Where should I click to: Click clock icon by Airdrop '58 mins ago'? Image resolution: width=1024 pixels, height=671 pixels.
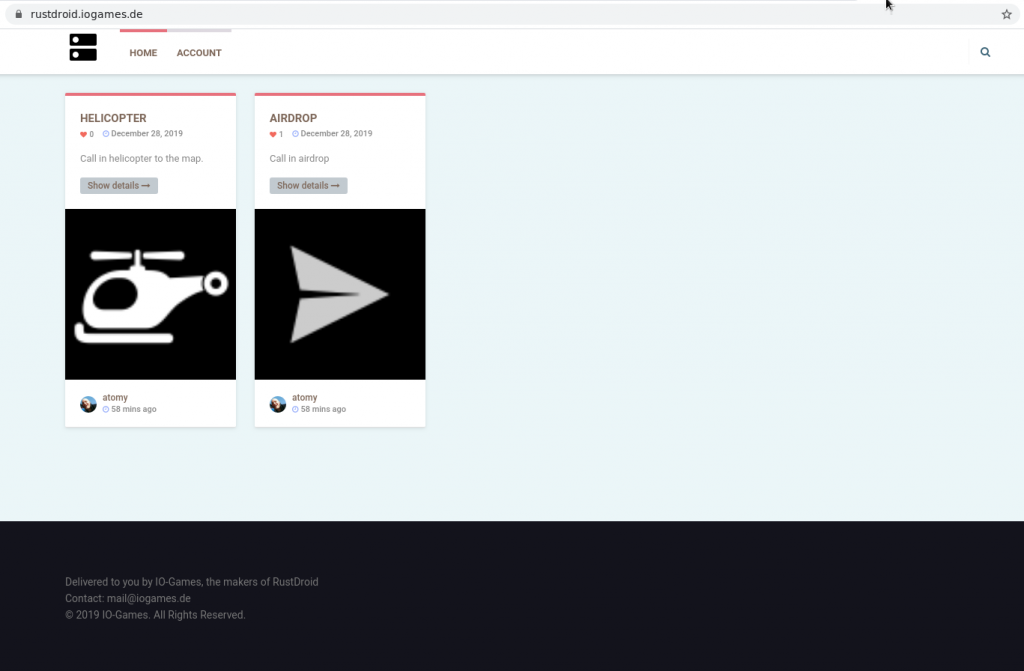[295, 410]
